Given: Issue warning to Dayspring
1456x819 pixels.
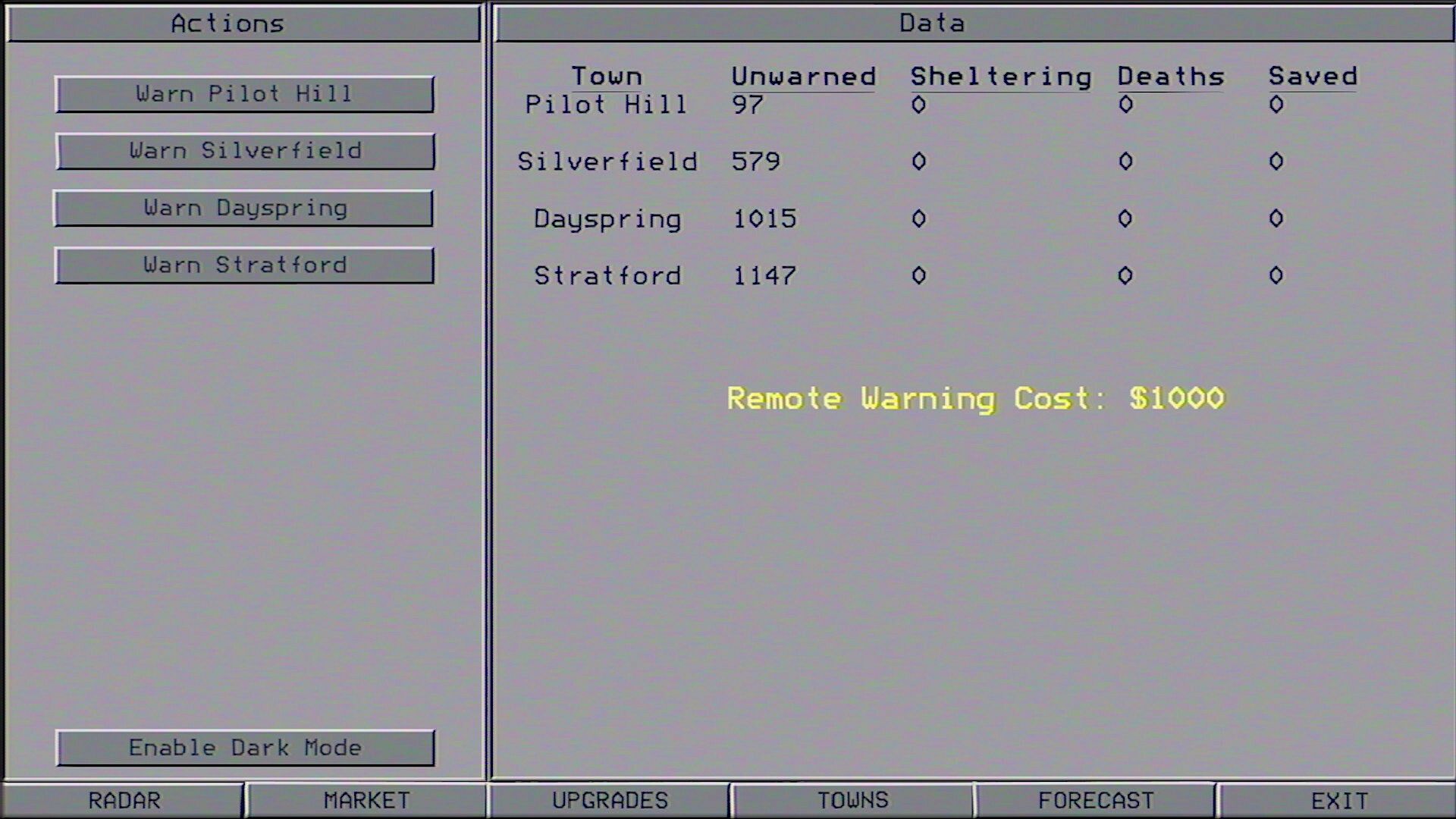Looking at the screenshot, I should click(244, 208).
